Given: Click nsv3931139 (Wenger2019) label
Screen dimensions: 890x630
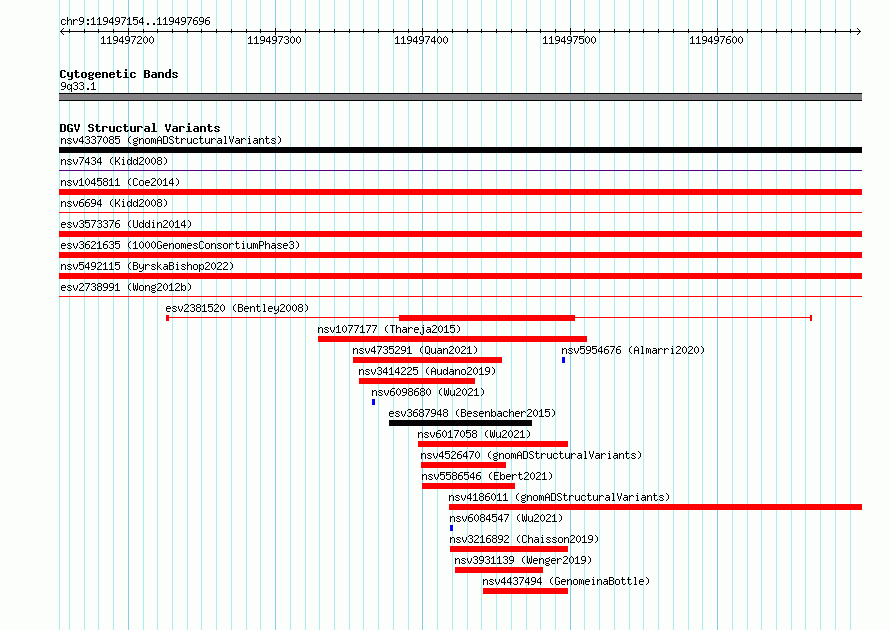Looking at the screenshot, I should tap(523, 560).
